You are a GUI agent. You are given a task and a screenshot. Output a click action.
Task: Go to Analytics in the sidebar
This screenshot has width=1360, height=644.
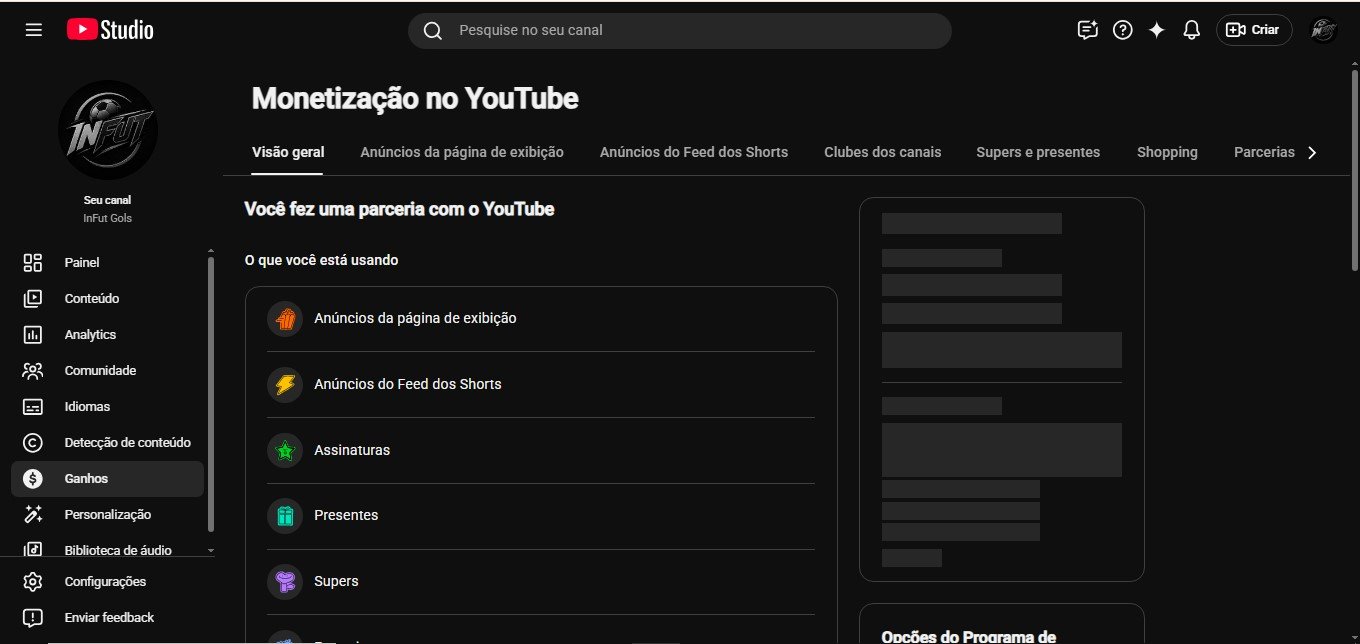click(x=107, y=334)
